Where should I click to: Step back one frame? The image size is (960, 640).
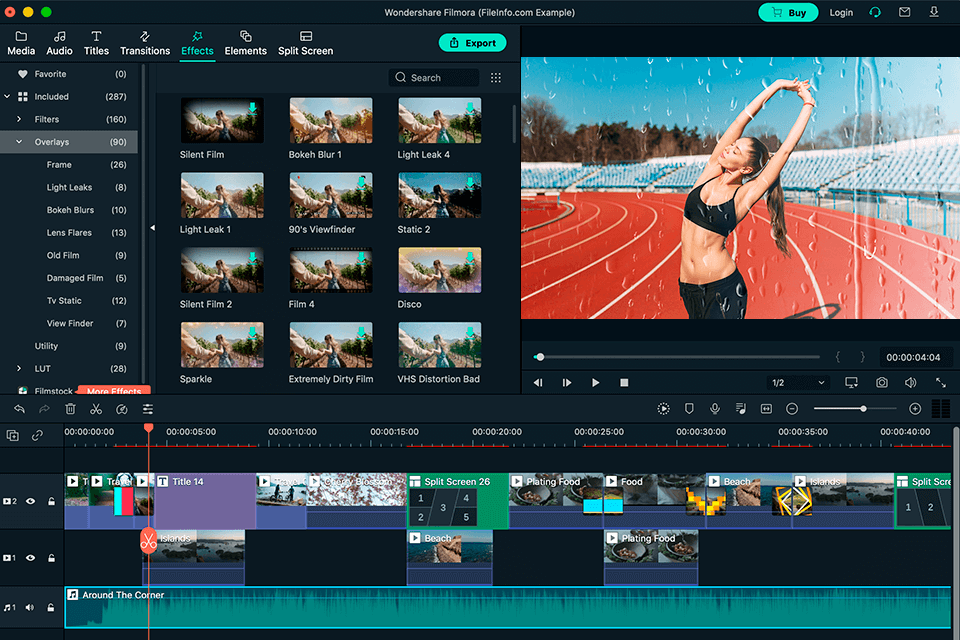tap(538, 382)
